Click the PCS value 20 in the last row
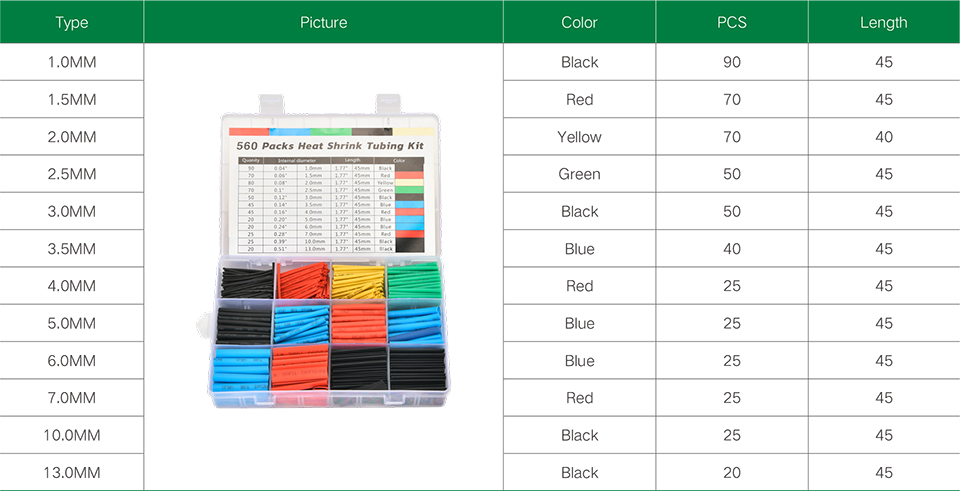The image size is (960, 491). (731, 472)
